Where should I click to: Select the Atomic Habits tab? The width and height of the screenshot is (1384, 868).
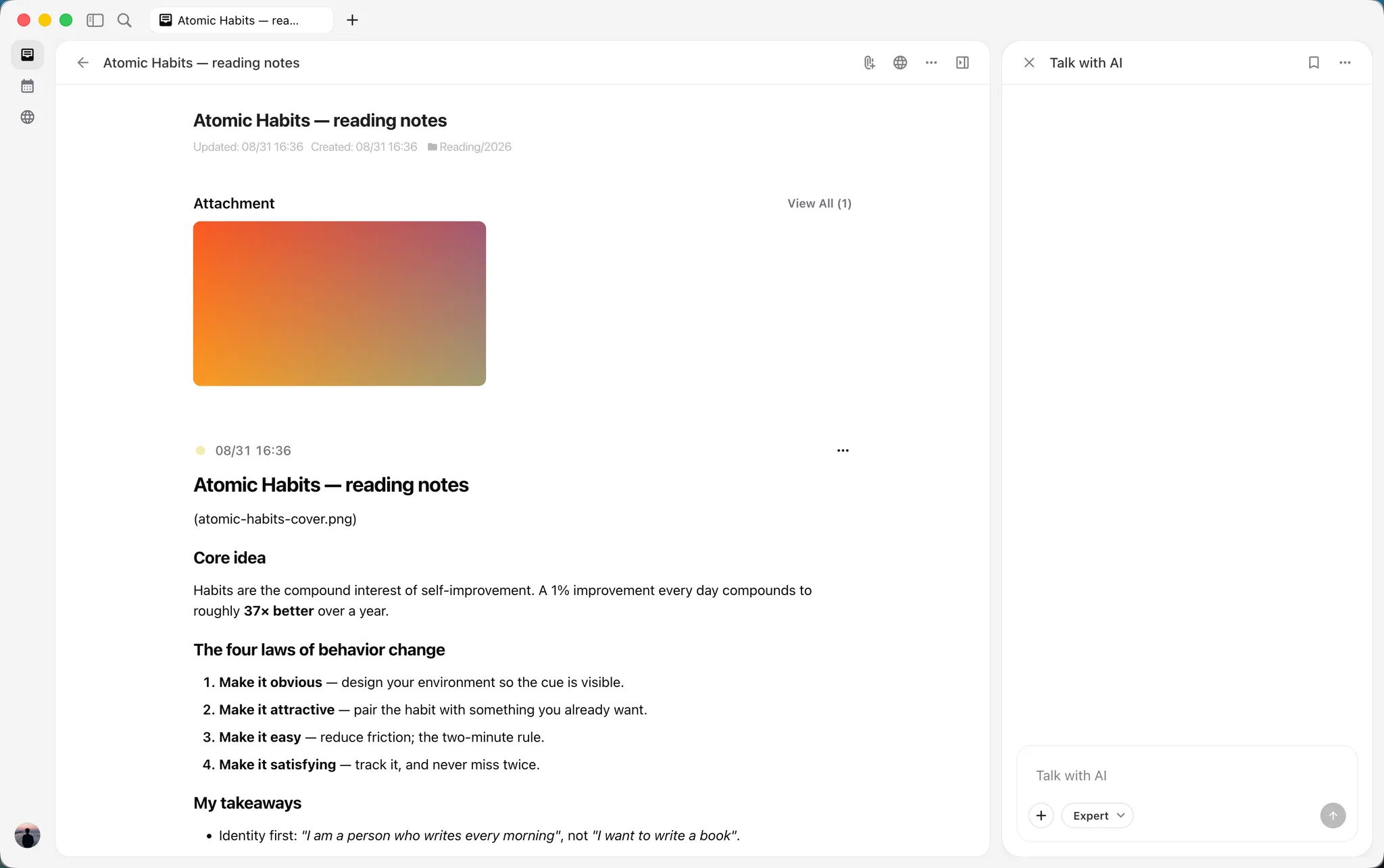[x=241, y=20]
